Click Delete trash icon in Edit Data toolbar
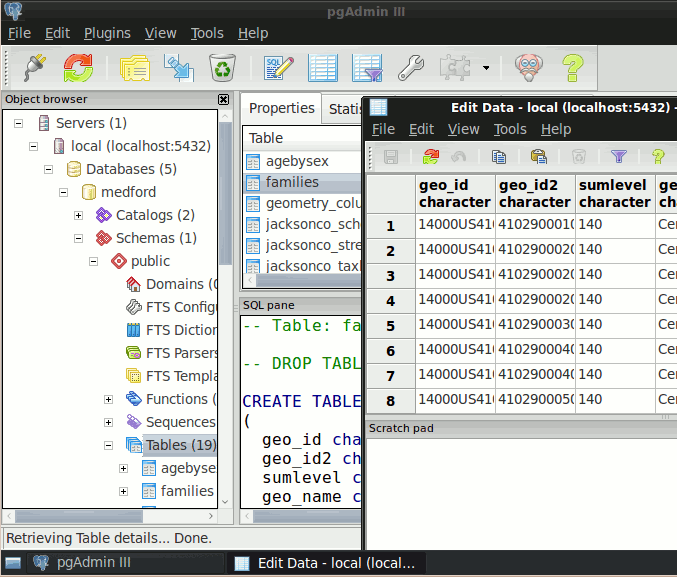Image resolution: width=677 pixels, height=577 pixels. click(x=579, y=157)
